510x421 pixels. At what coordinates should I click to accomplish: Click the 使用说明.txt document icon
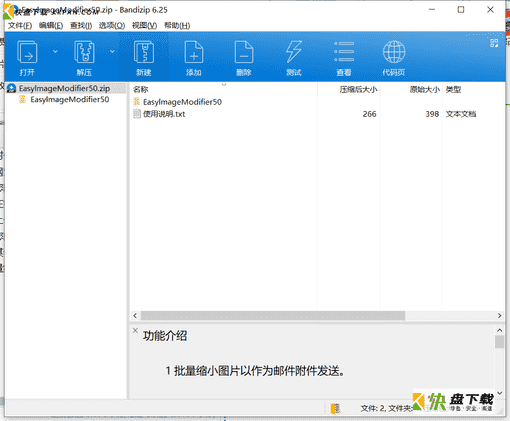click(137, 114)
